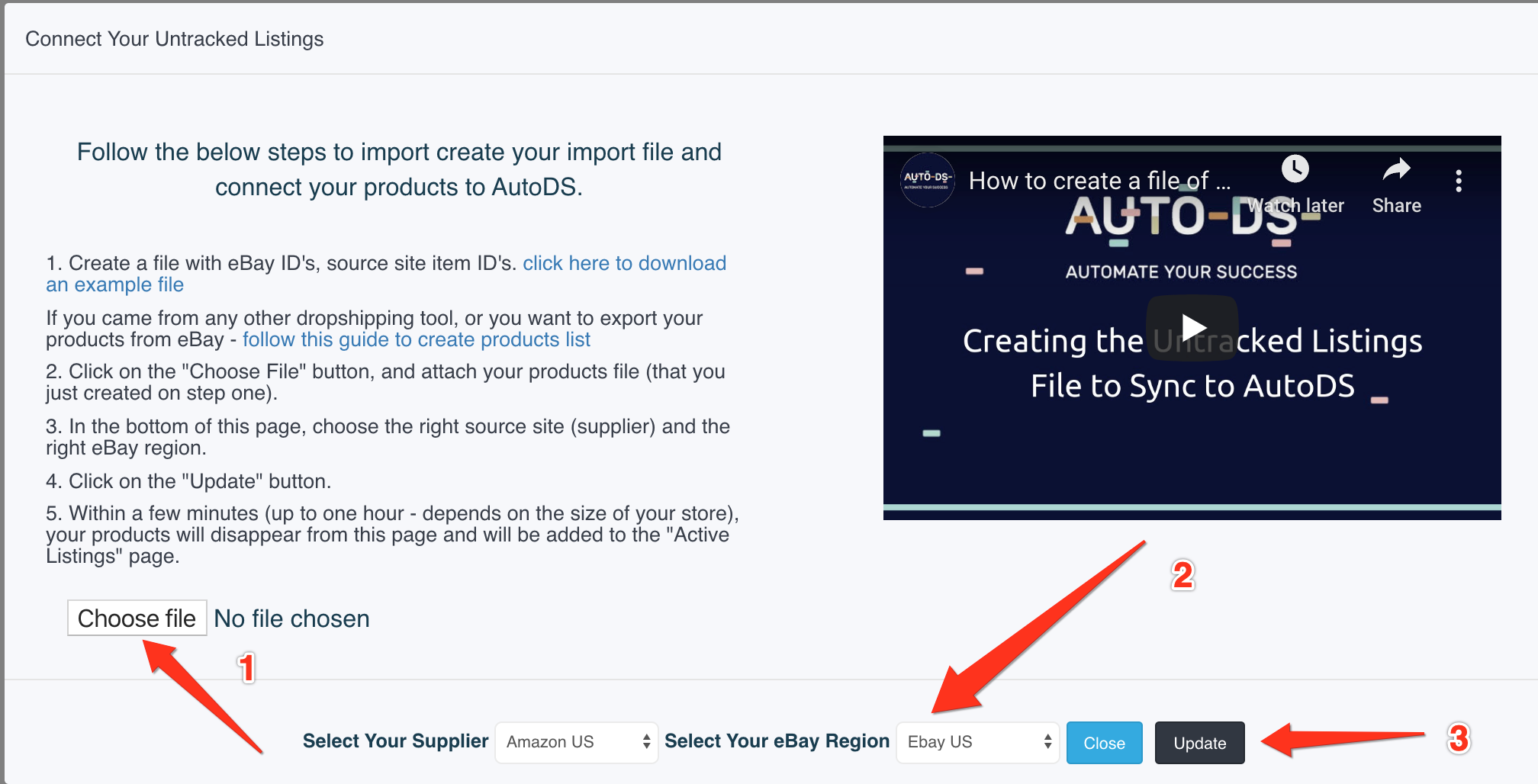Click the 'Select Your eBay Region' label

777,741
